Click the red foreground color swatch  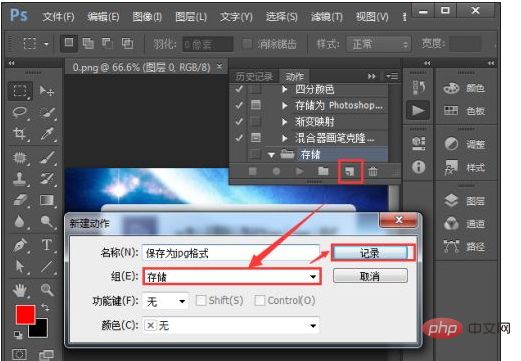[25, 314]
